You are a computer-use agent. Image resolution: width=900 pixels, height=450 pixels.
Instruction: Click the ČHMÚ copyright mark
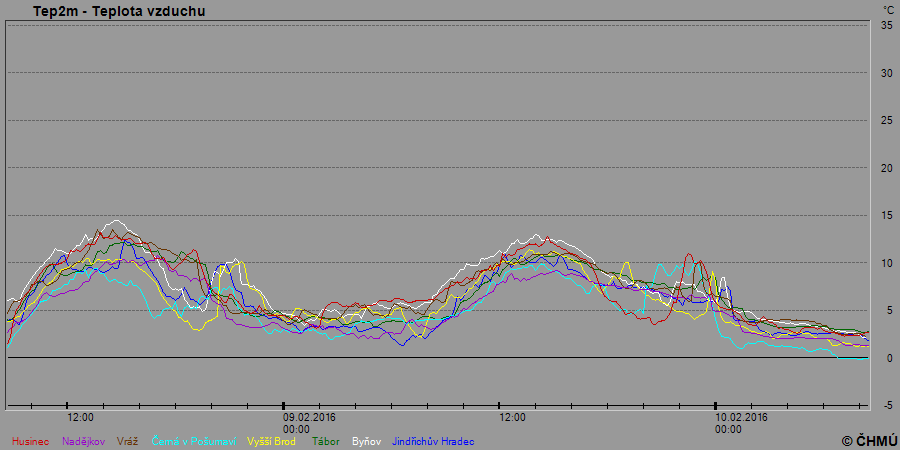point(868,440)
